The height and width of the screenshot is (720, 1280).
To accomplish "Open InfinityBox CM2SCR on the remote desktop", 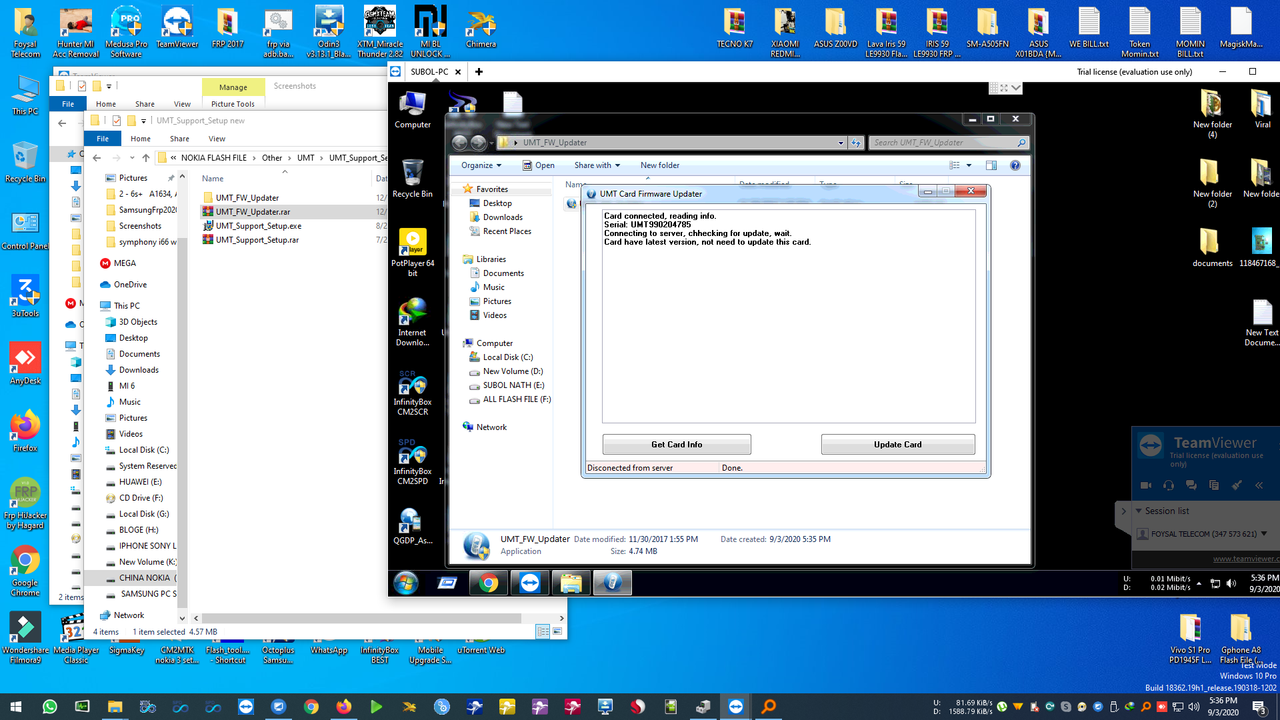I will tap(412, 394).
